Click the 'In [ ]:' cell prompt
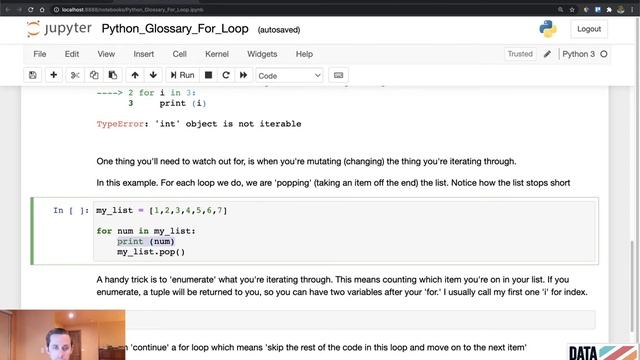The image size is (640, 360). [x=71, y=210]
